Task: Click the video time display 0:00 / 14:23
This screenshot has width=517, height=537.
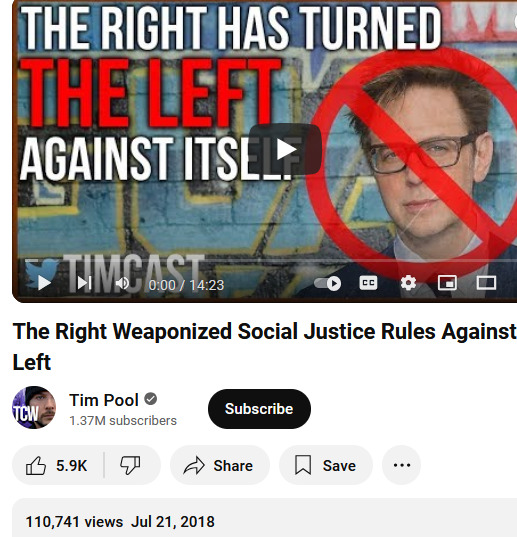Action: (186, 285)
